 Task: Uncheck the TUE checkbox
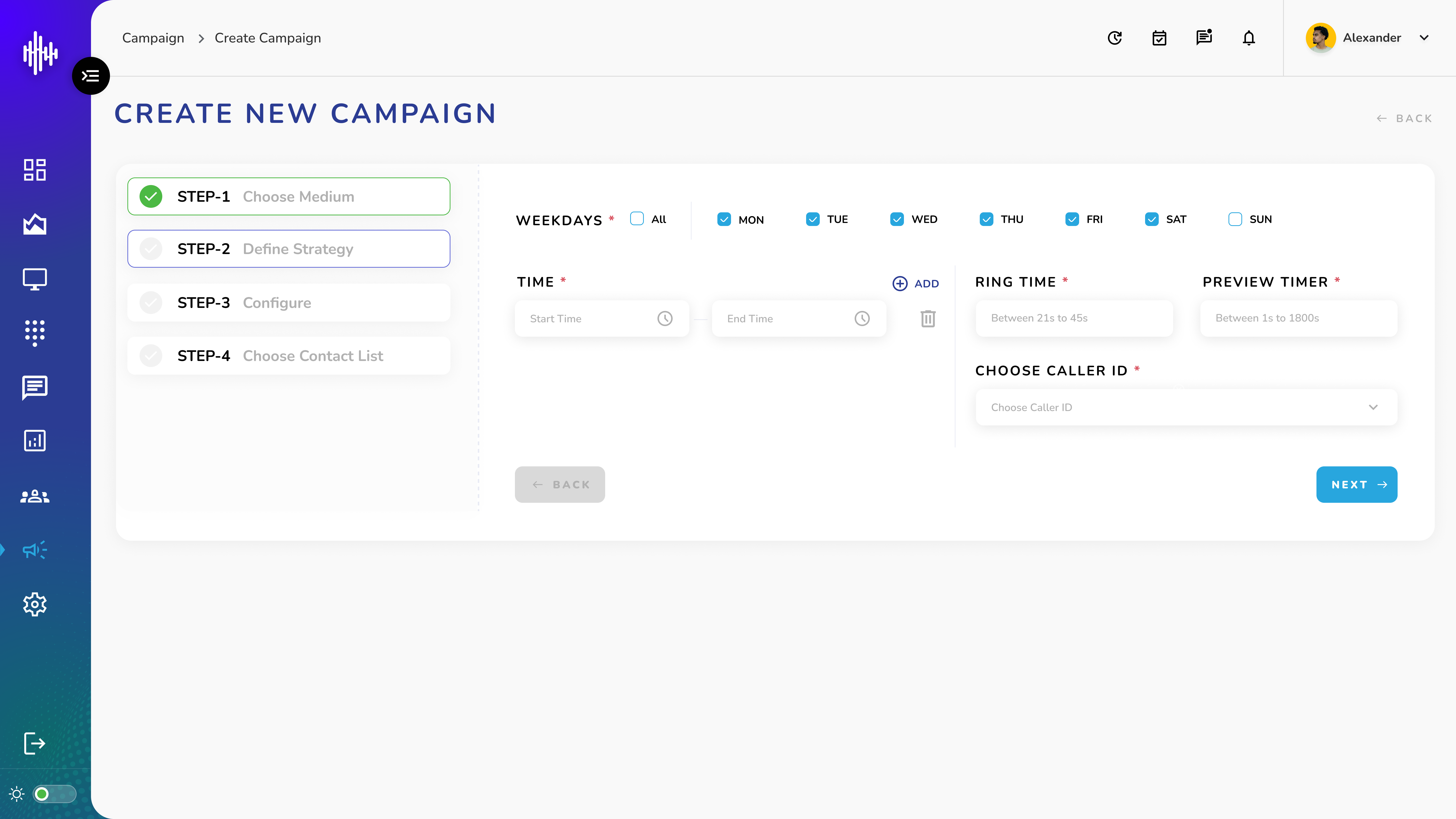coord(813,219)
